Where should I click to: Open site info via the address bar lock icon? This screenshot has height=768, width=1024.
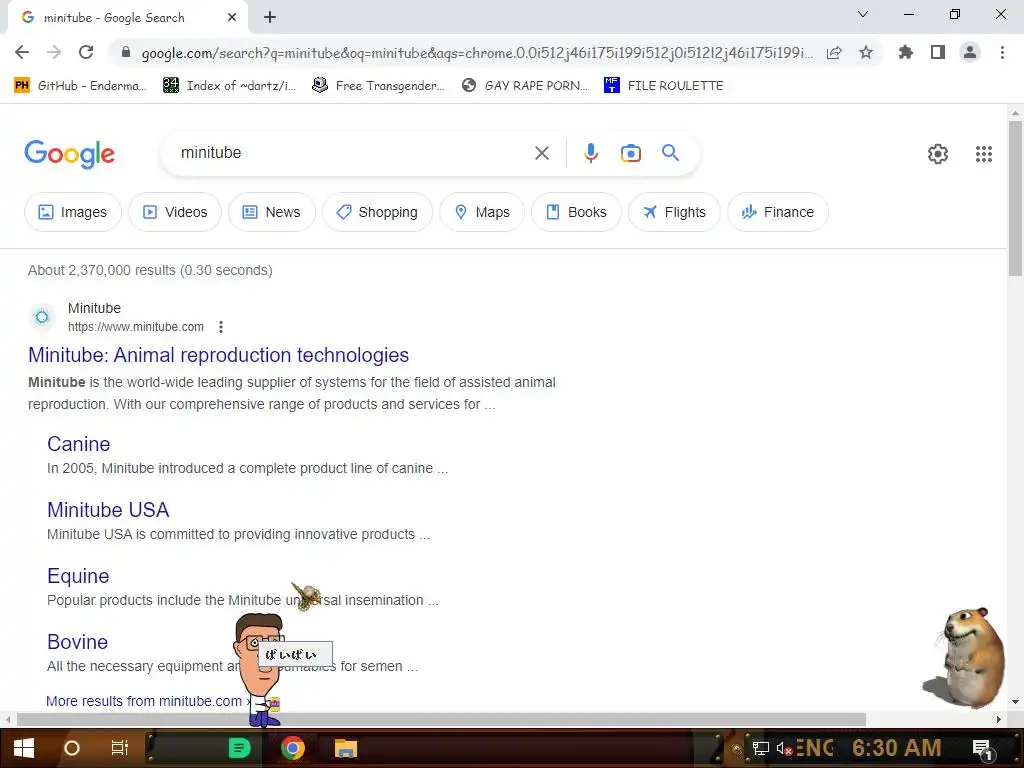126,52
